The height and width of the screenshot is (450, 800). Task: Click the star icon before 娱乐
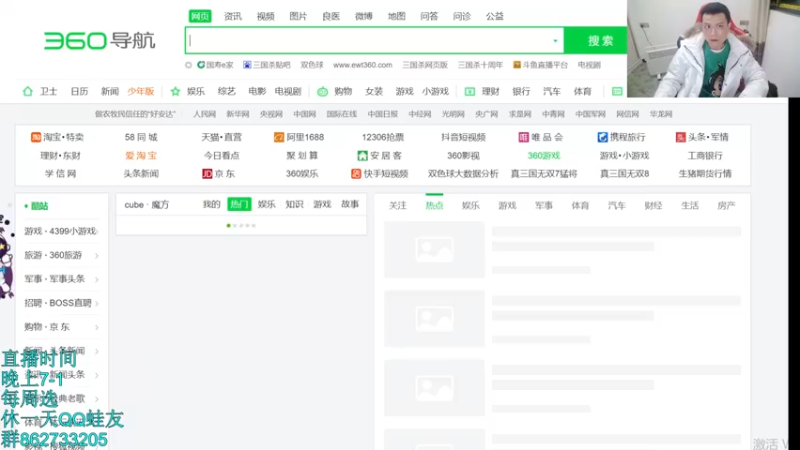(176, 91)
